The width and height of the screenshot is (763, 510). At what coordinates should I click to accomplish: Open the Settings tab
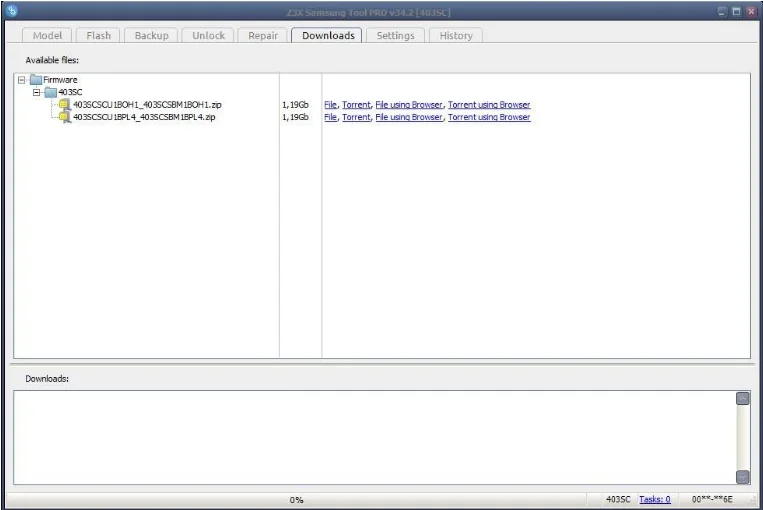coord(395,36)
